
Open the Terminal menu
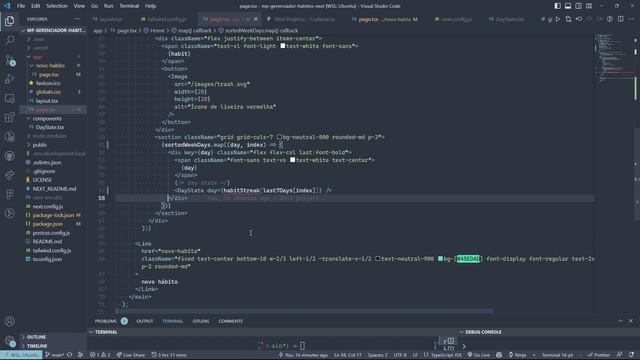point(129,6)
